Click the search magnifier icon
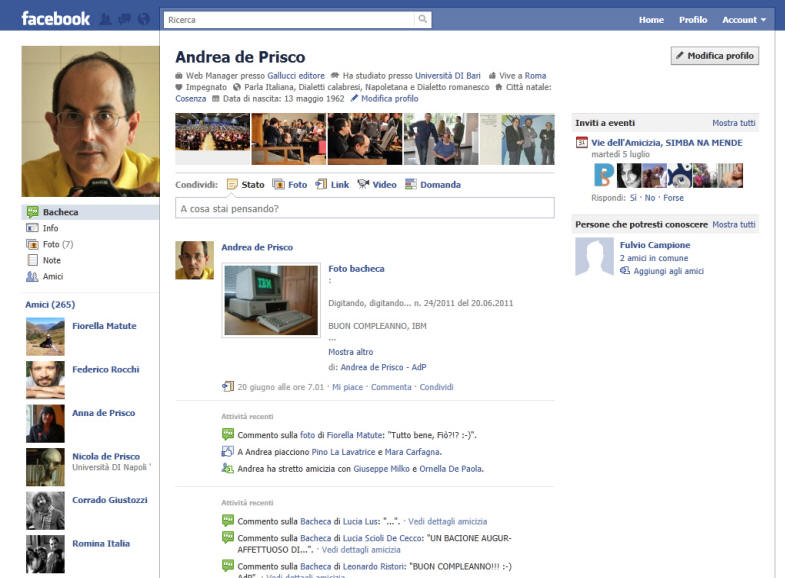The width and height of the screenshot is (785, 578). pyautogui.click(x=423, y=19)
